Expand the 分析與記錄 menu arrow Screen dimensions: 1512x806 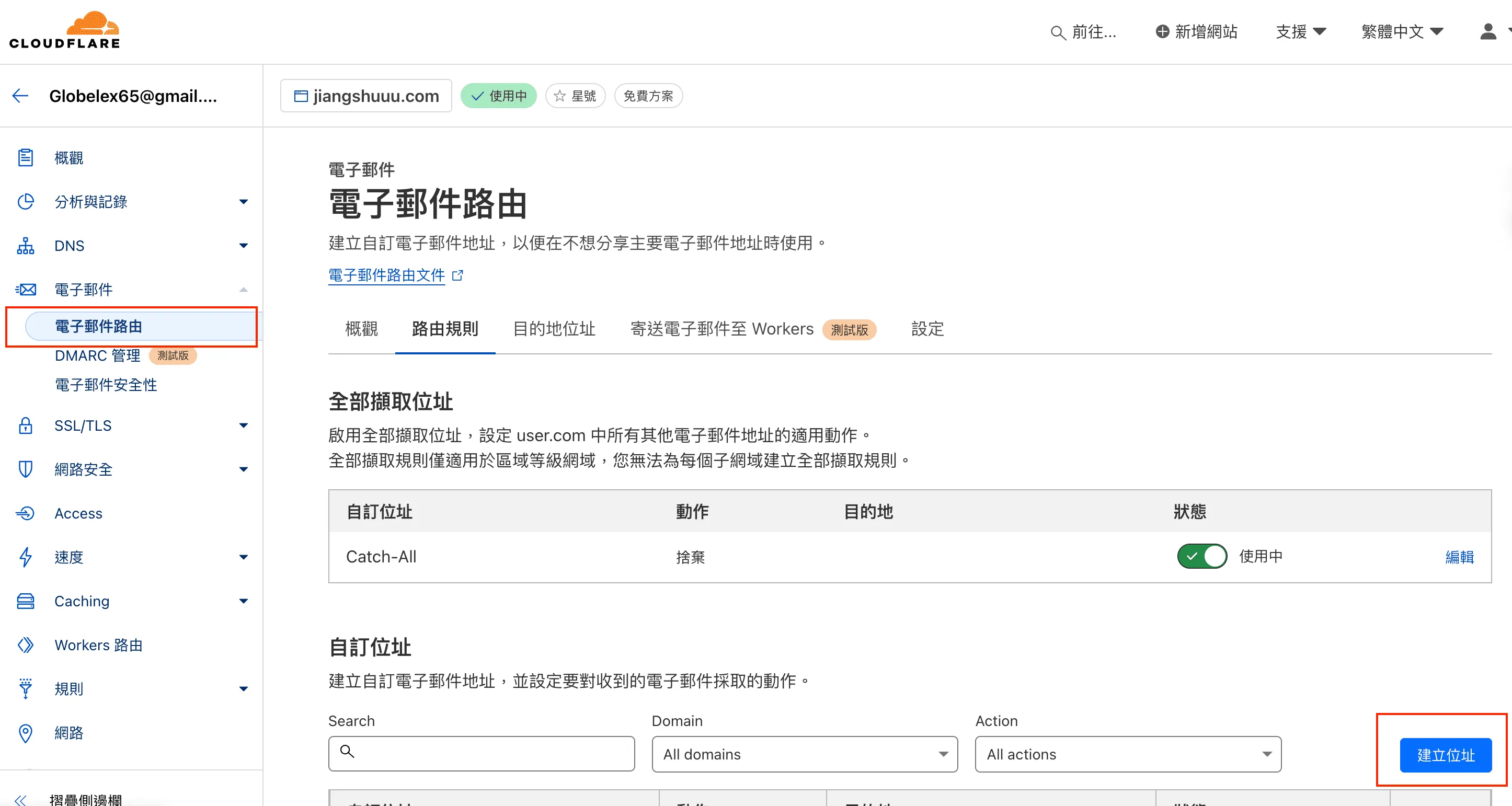coord(244,202)
